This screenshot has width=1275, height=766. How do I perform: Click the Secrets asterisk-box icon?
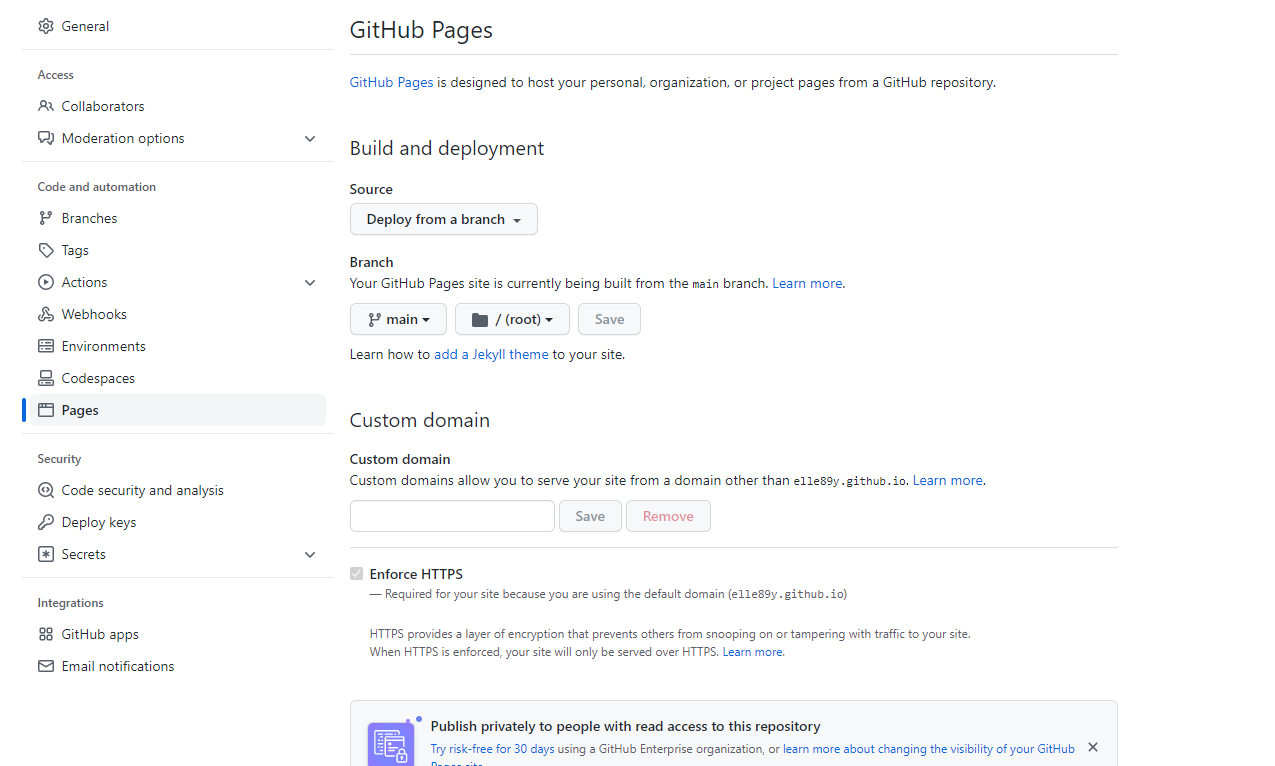tap(46, 554)
